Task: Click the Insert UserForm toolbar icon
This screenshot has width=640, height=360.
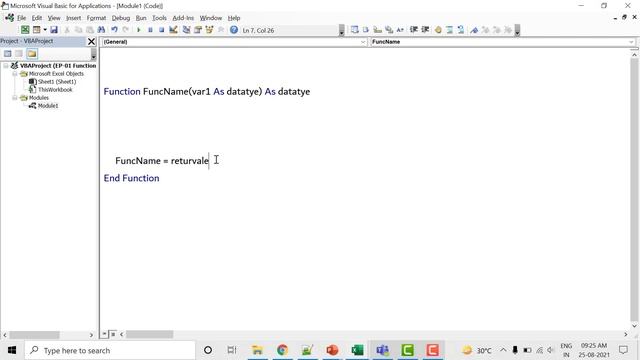Action: pos(37,30)
